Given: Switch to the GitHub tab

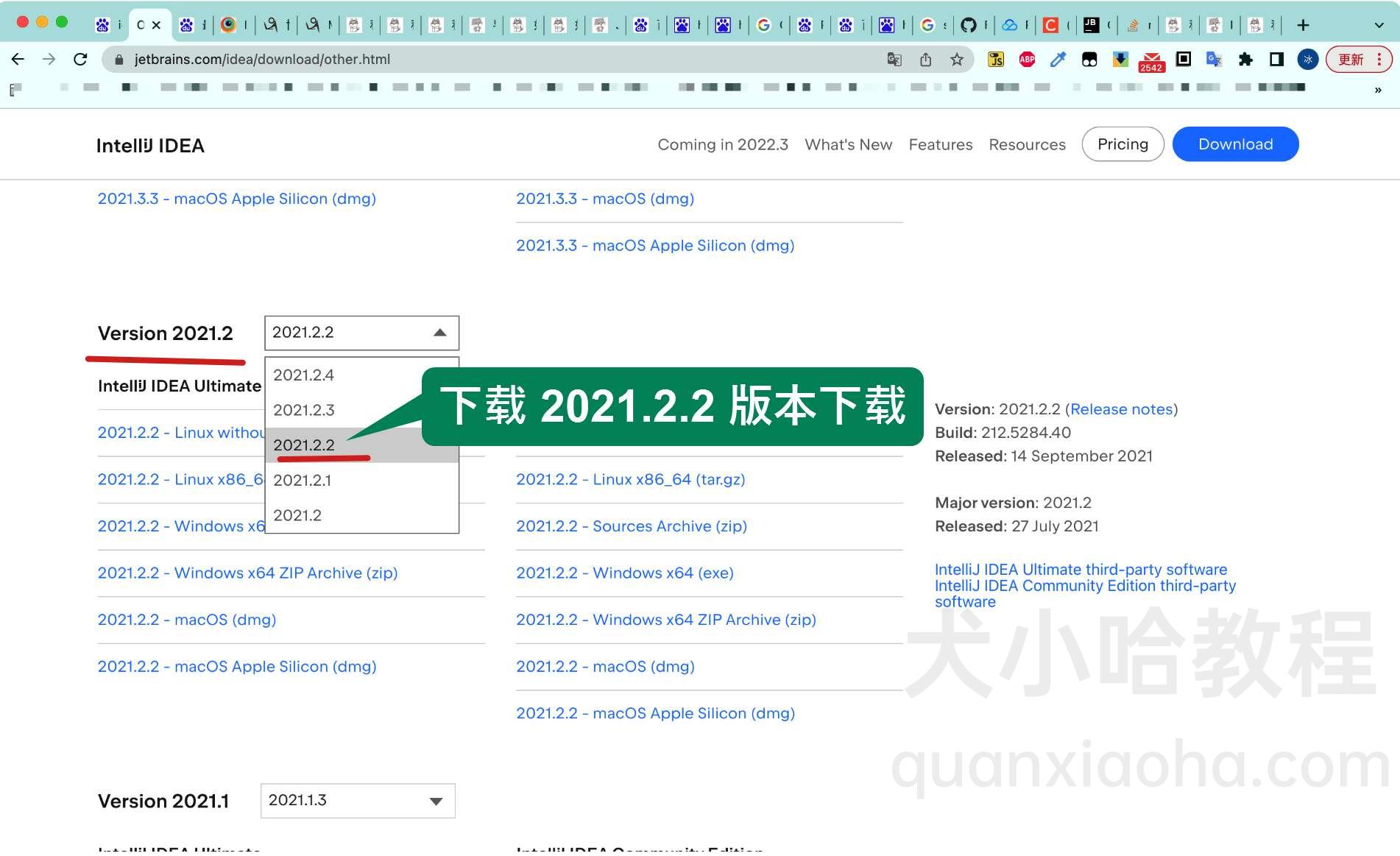Looking at the screenshot, I should pos(973,25).
